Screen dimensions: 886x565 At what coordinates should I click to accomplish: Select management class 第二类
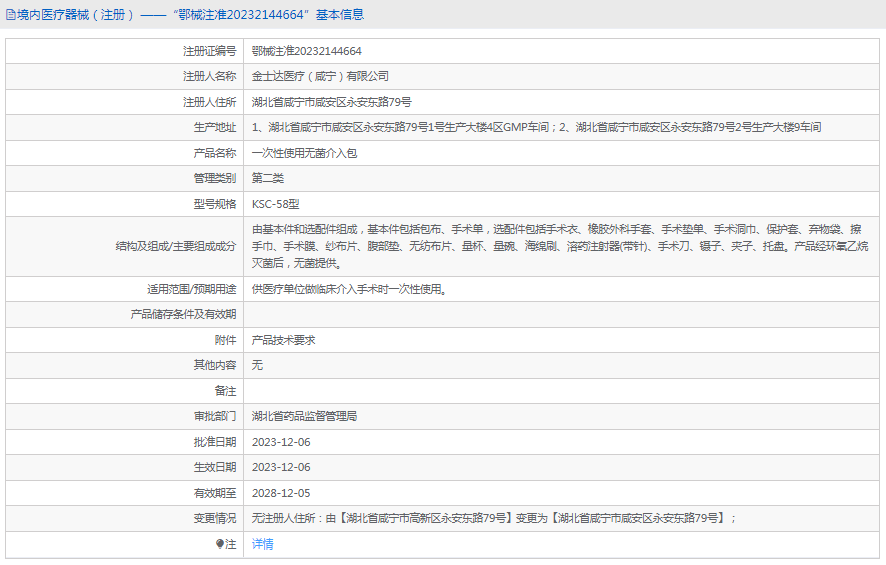[x=267, y=178]
